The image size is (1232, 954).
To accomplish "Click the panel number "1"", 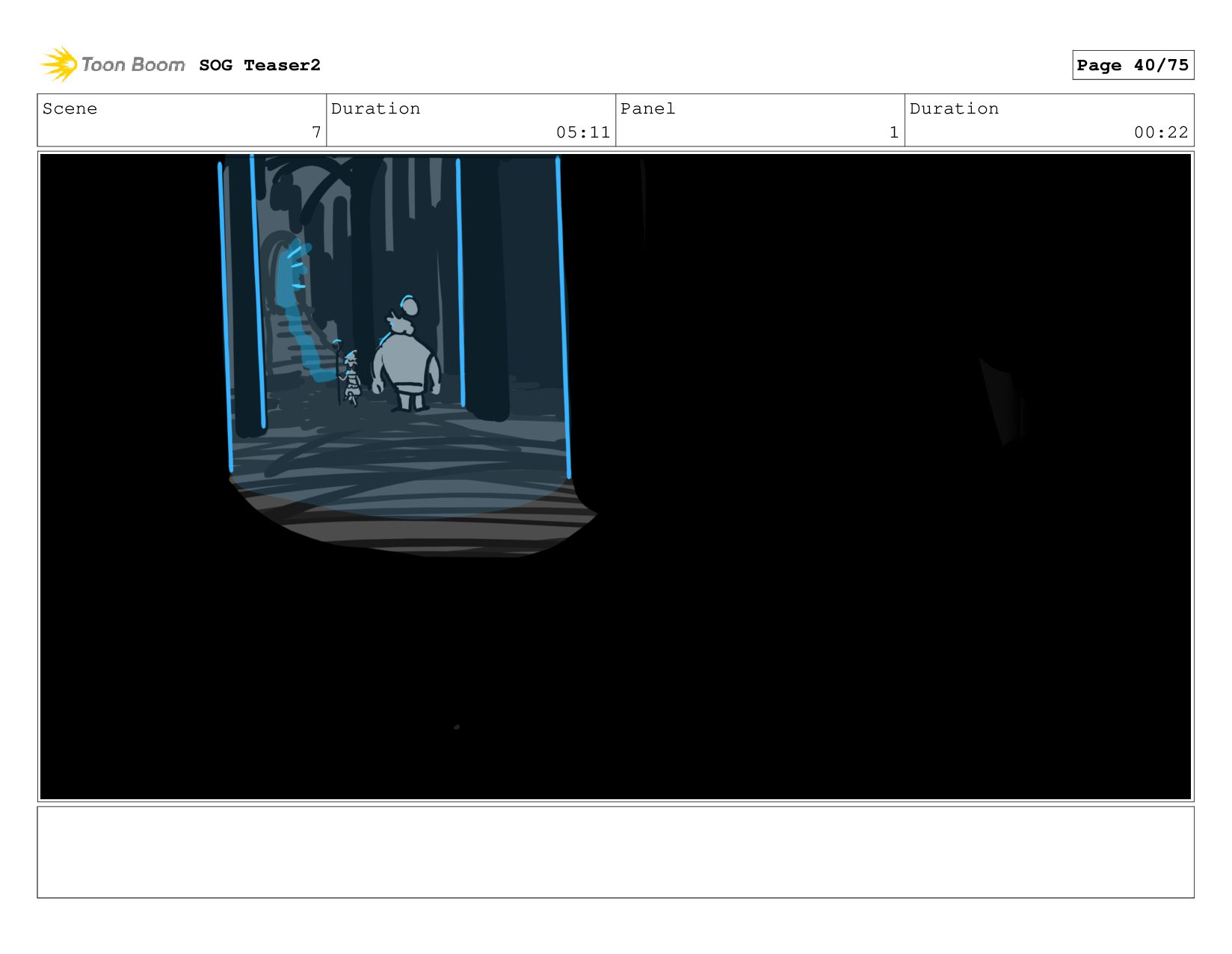I will [894, 132].
